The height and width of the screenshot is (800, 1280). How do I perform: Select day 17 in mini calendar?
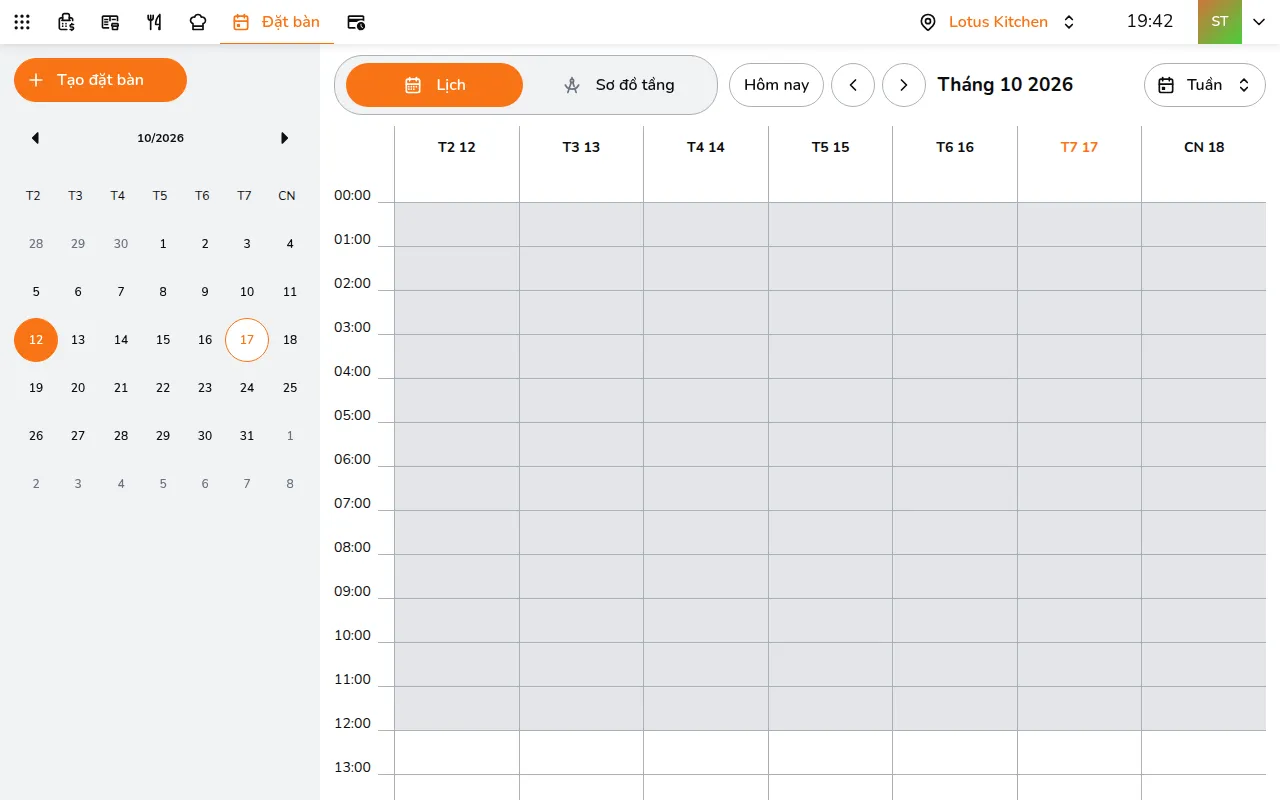[x=247, y=340]
